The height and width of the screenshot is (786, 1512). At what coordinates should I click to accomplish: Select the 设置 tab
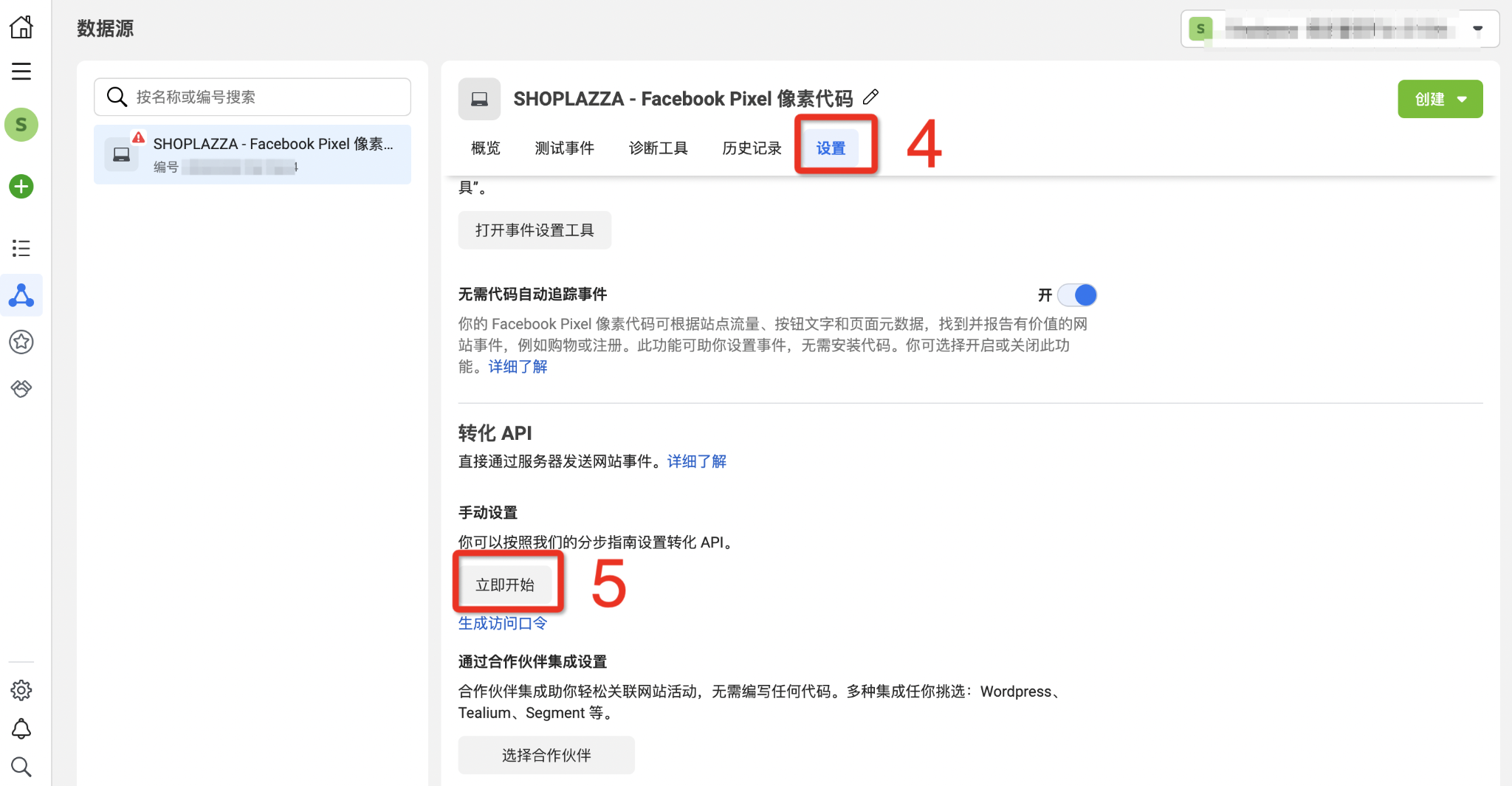[831, 148]
